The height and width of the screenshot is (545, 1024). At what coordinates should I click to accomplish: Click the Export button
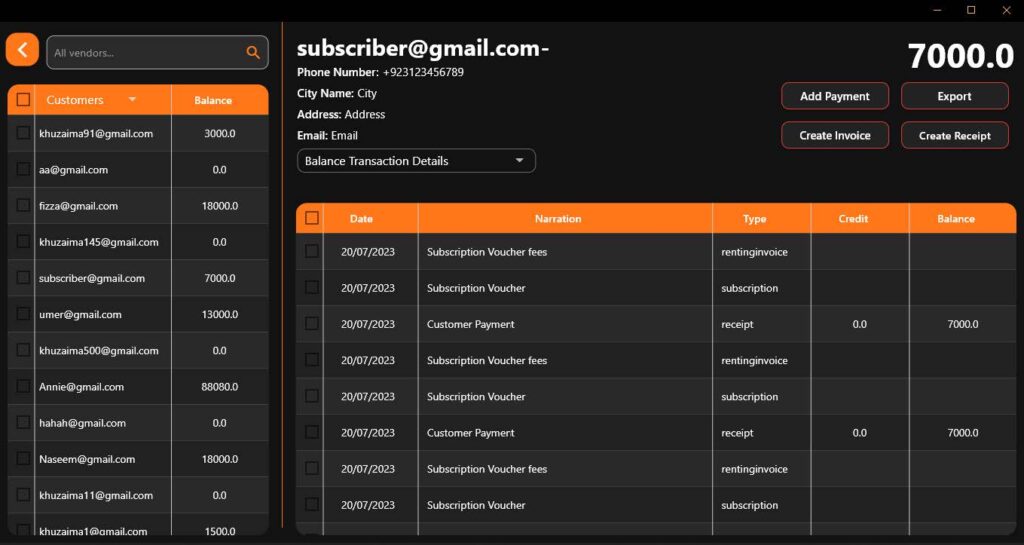click(954, 96)
